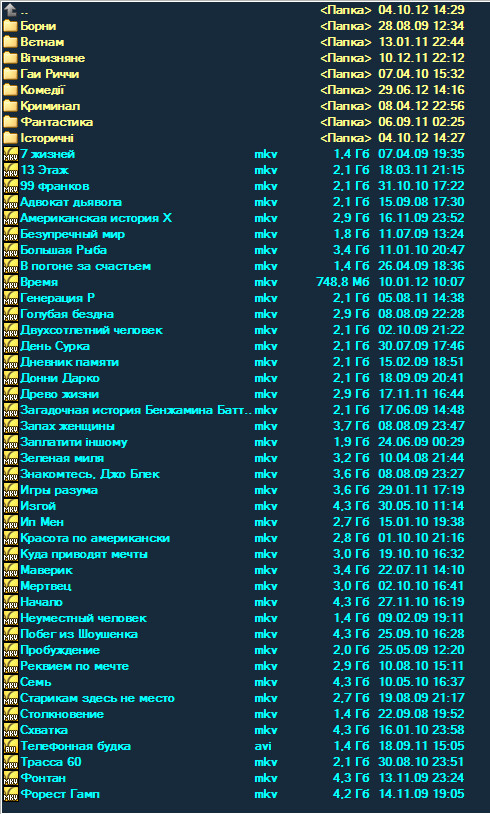
Task: Click the date 28.08.09 12:34
Action: [421, 26]
